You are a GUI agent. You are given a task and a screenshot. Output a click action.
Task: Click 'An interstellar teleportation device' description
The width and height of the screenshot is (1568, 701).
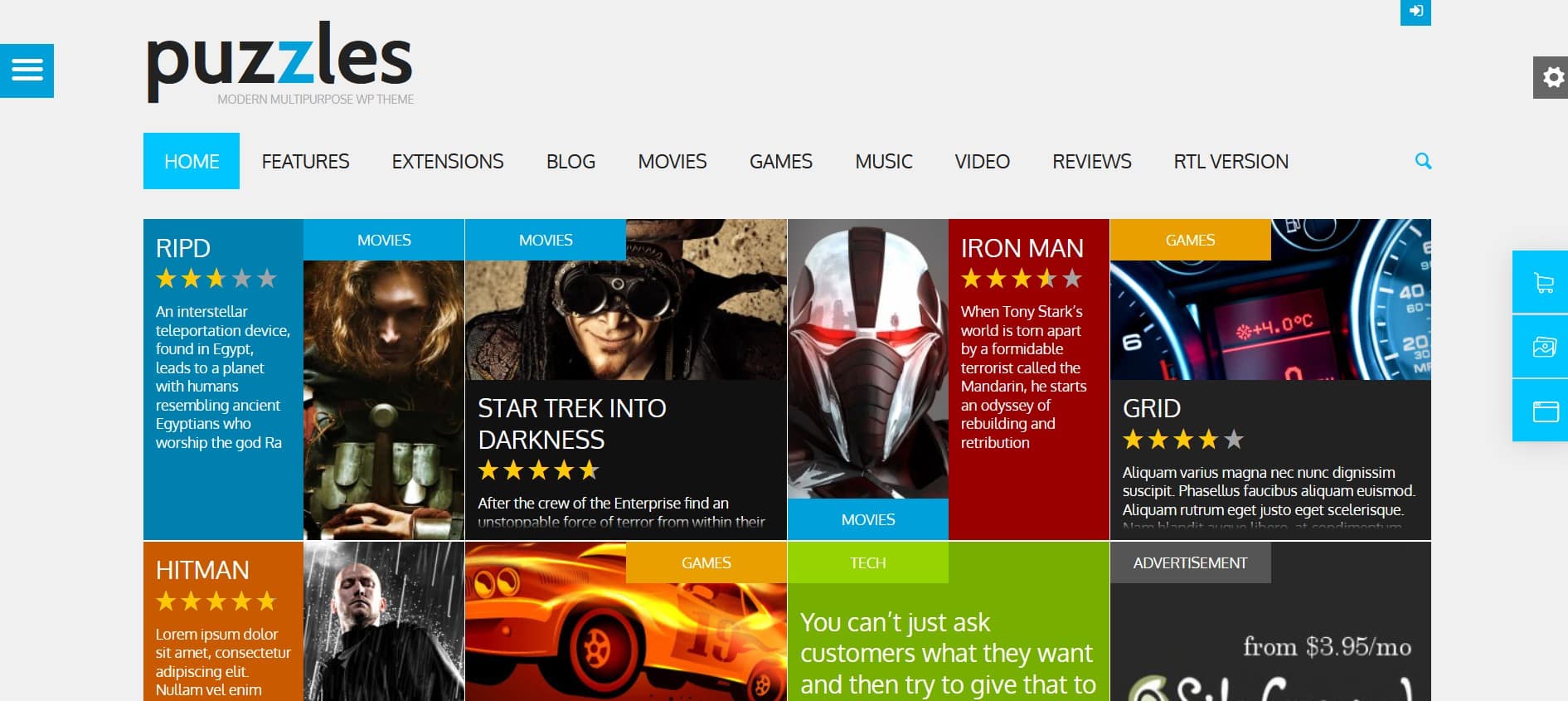(222, 377)
